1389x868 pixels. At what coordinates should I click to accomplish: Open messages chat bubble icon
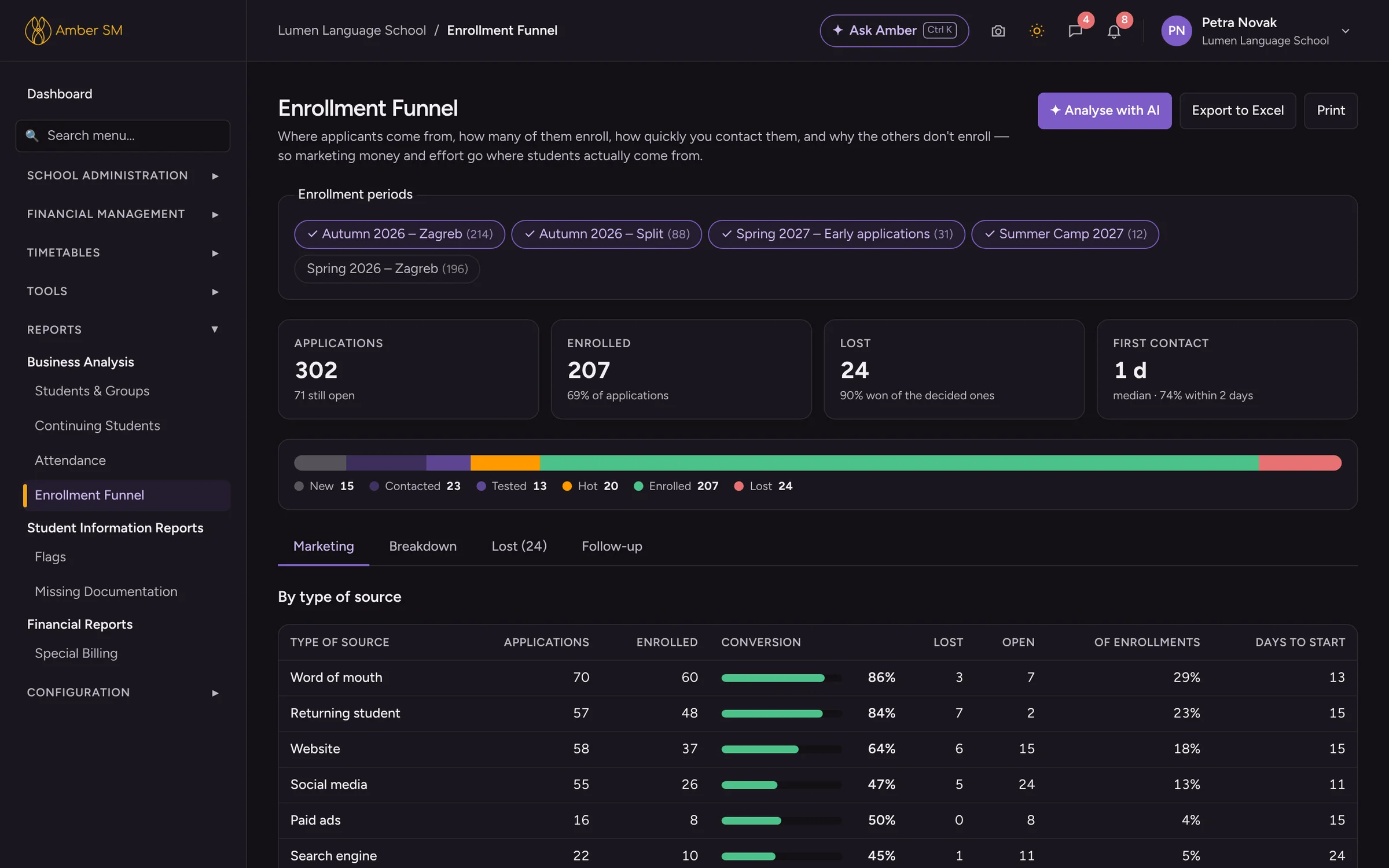tap(1075, 31)
